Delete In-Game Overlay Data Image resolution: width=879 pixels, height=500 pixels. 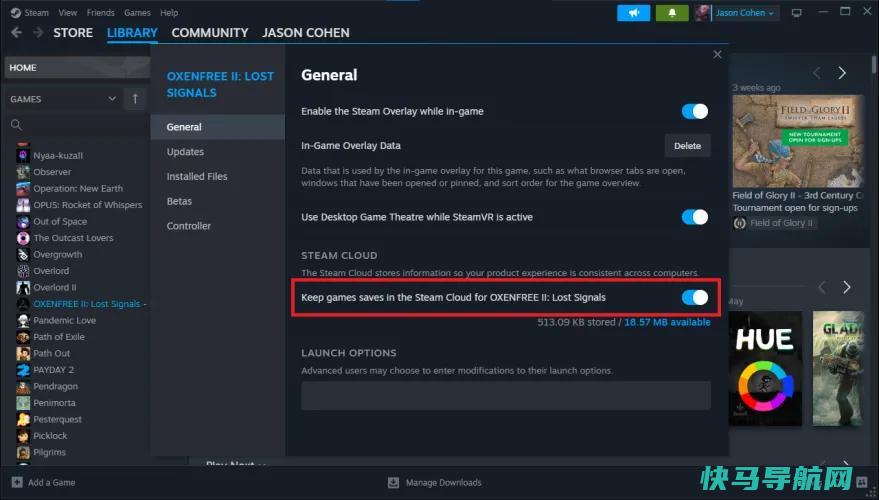(687, 146)
